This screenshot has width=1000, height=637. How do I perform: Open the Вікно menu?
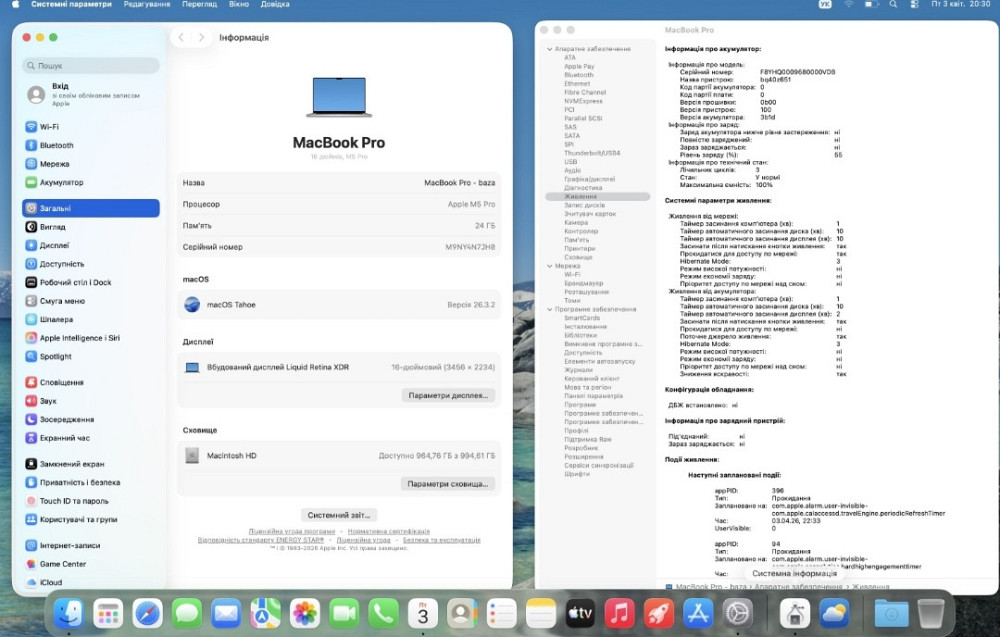(x=239, y=4)
